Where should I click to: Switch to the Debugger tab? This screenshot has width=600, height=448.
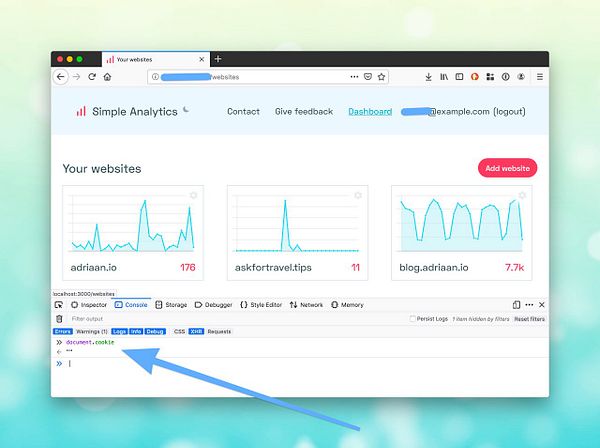[x=214, y=305]
